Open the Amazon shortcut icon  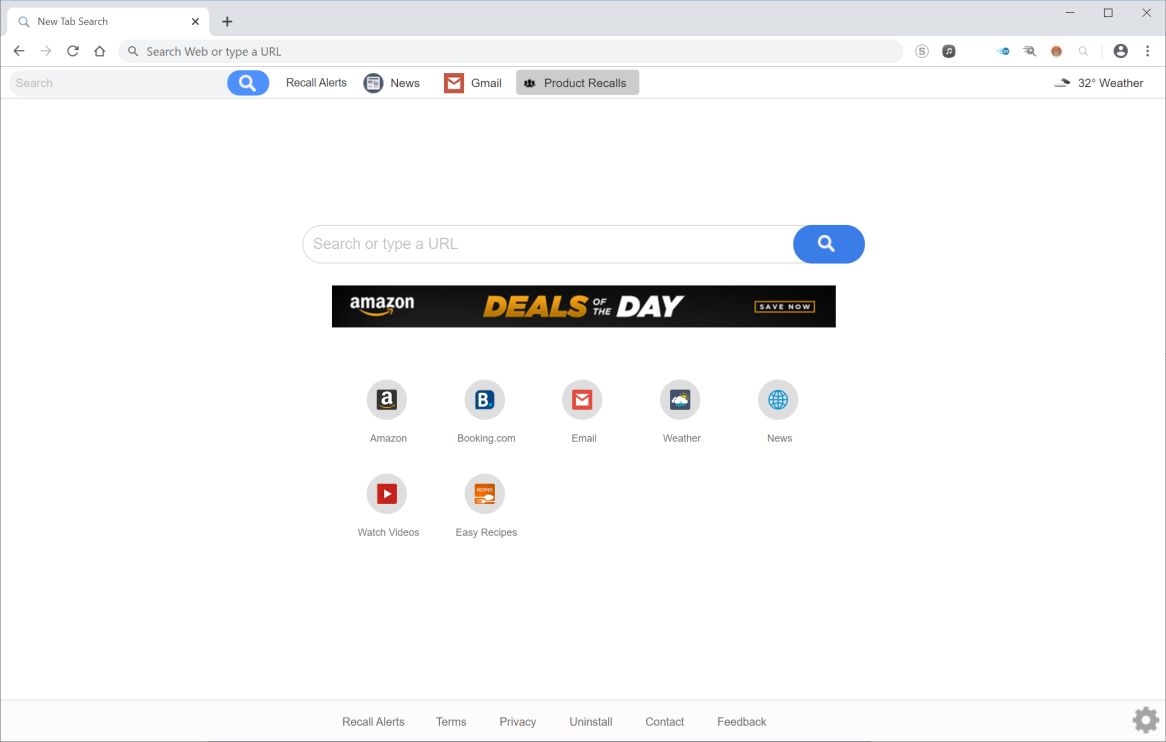coord(387,400)
